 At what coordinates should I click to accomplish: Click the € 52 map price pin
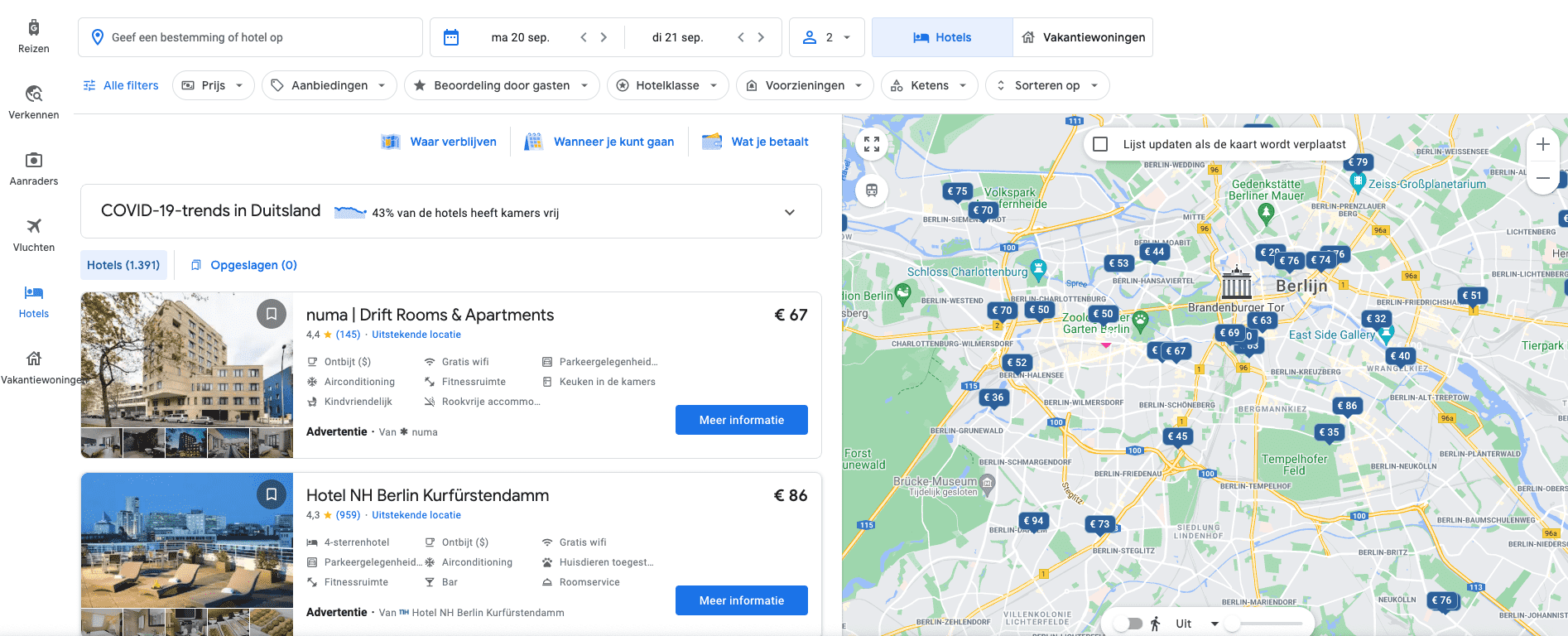(1017, 363)
